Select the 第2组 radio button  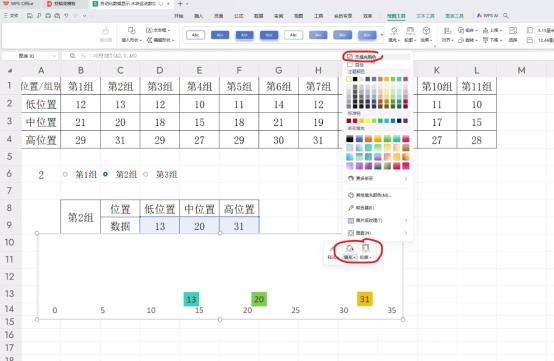pyautogui.click(x=105, y=174)
